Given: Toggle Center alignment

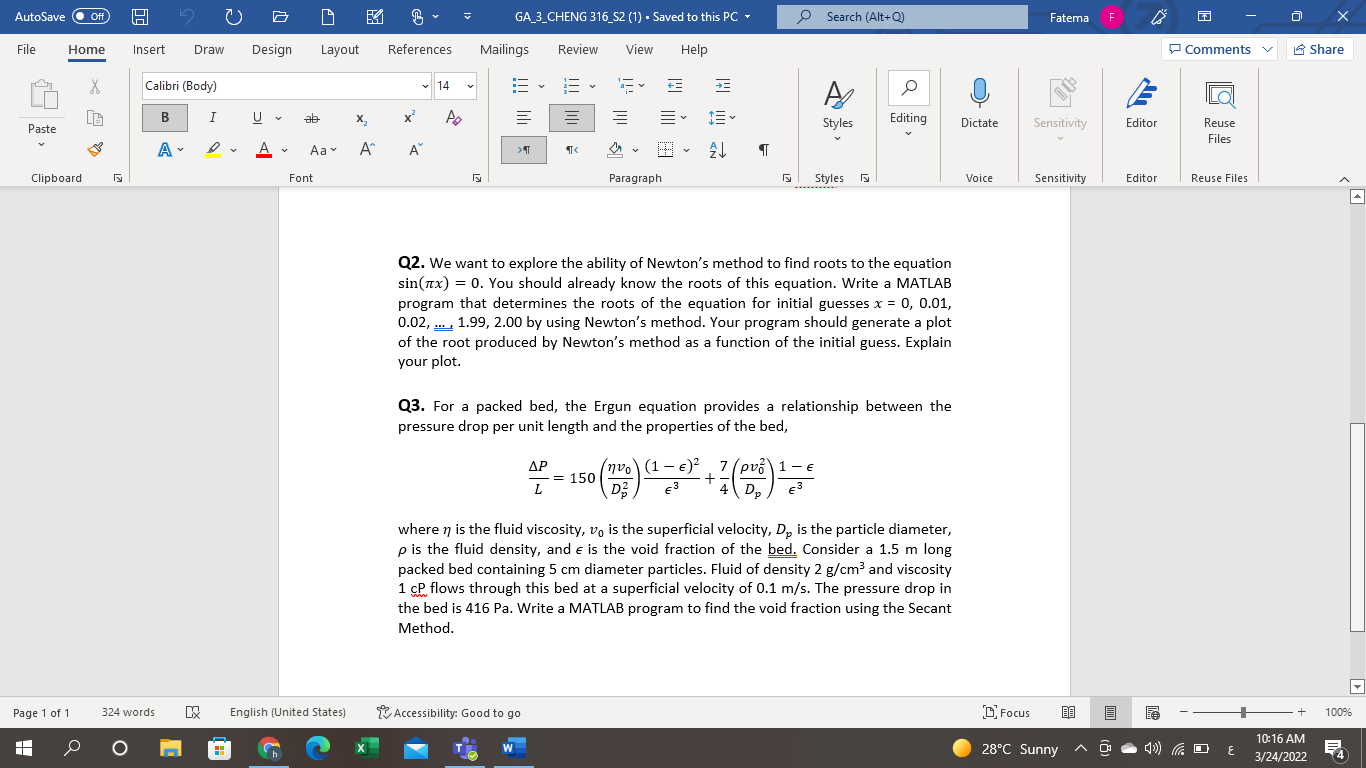Looking at the screenshot, I should pyautogui.click(x=571, y=118).
